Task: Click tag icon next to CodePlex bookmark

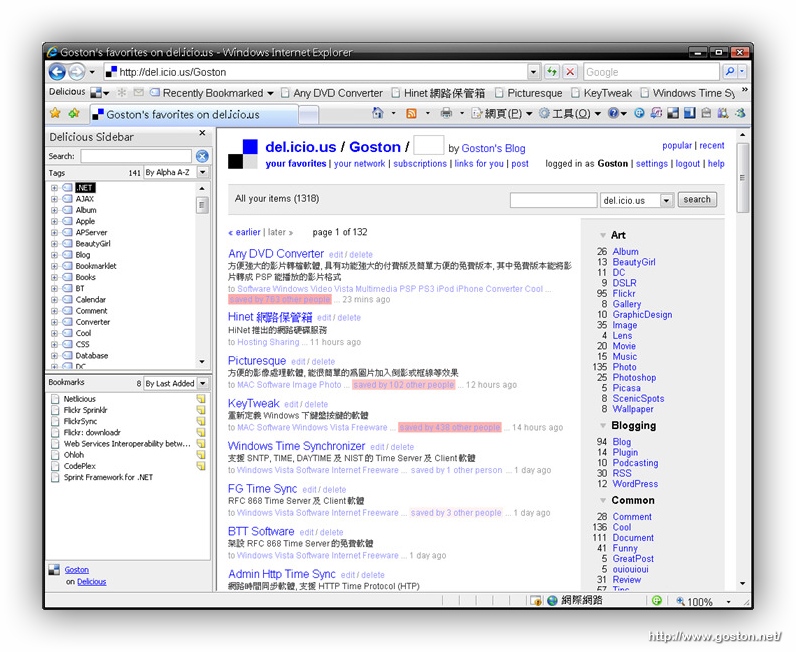Action: pyautogui.click(x=201, y=466)
